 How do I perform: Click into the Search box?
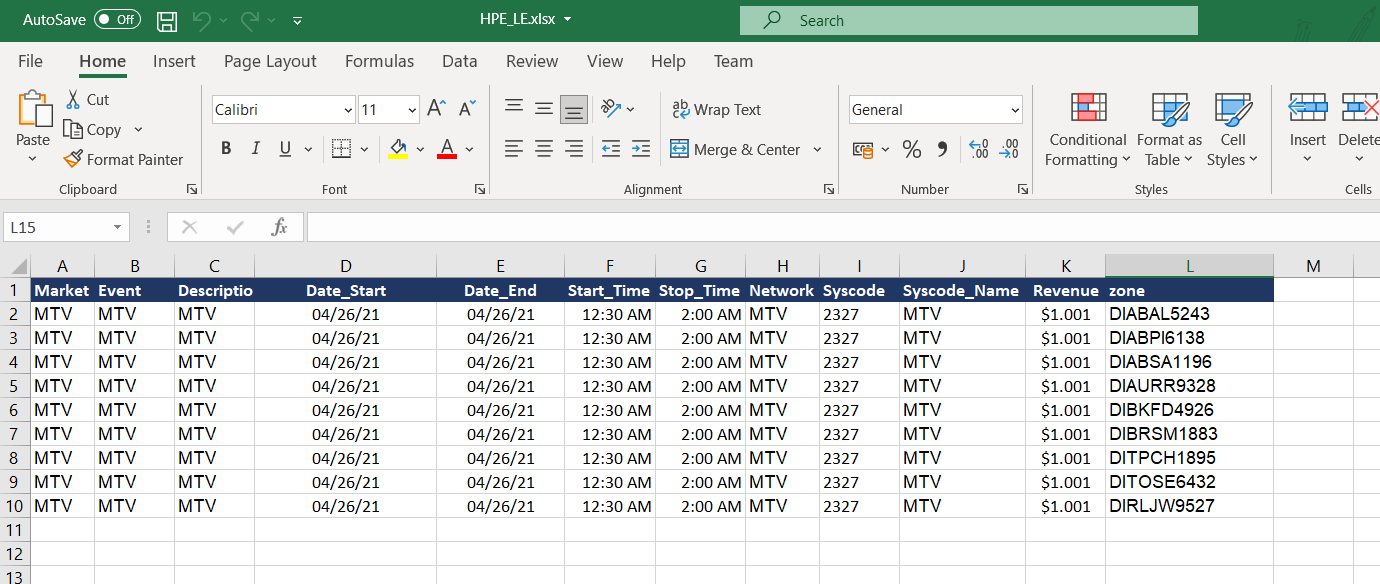[968, 20]
